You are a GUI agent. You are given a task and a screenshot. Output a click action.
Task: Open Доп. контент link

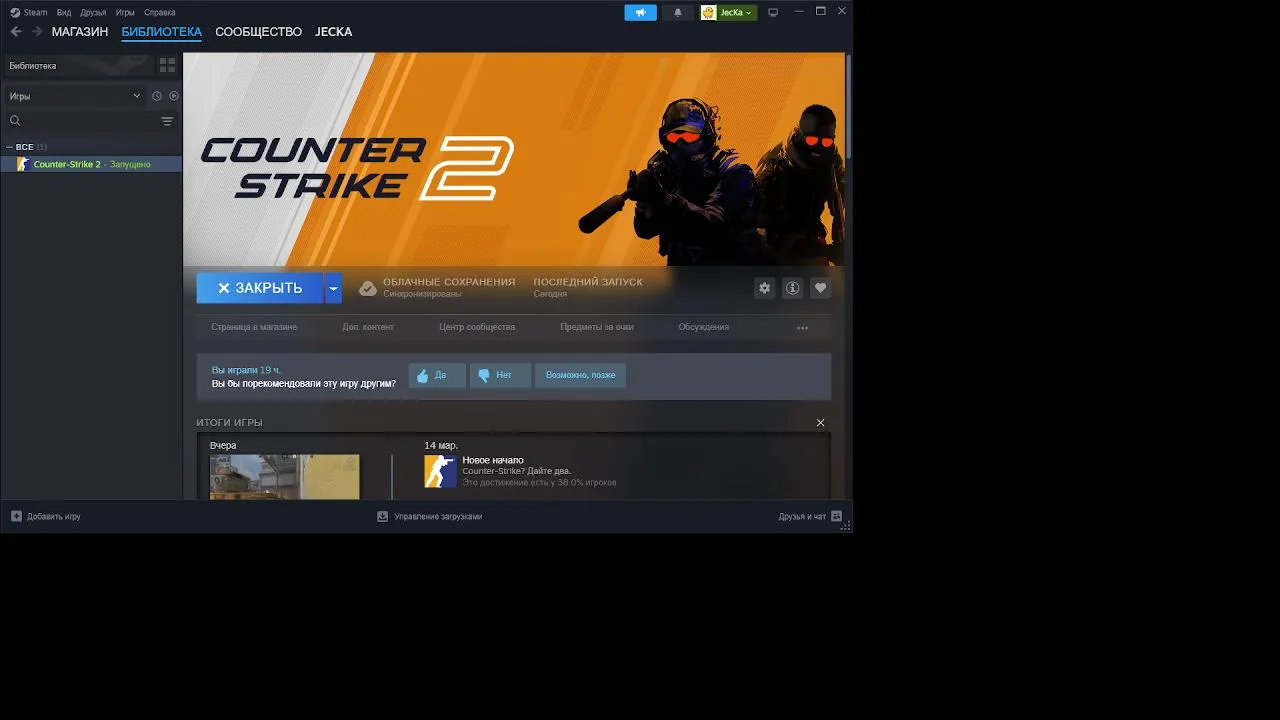click(368, 327)
